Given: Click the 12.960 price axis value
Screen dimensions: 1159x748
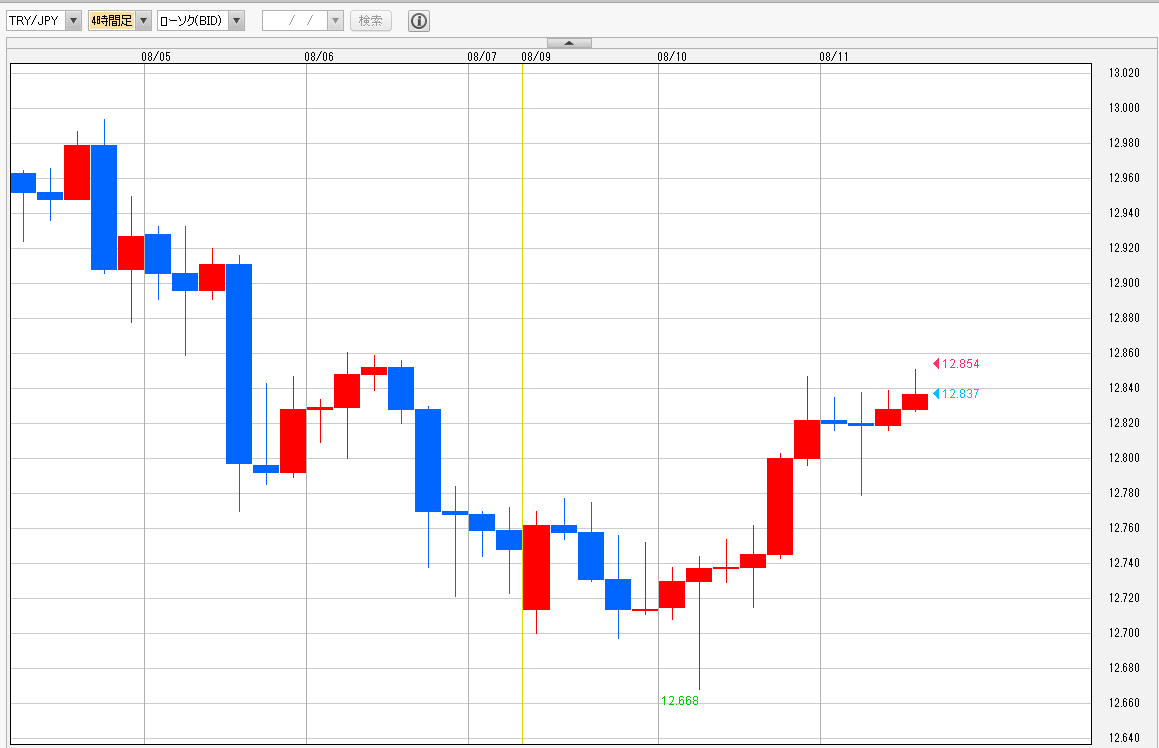Looking at the screenshot, I should tap(1124, 177).
